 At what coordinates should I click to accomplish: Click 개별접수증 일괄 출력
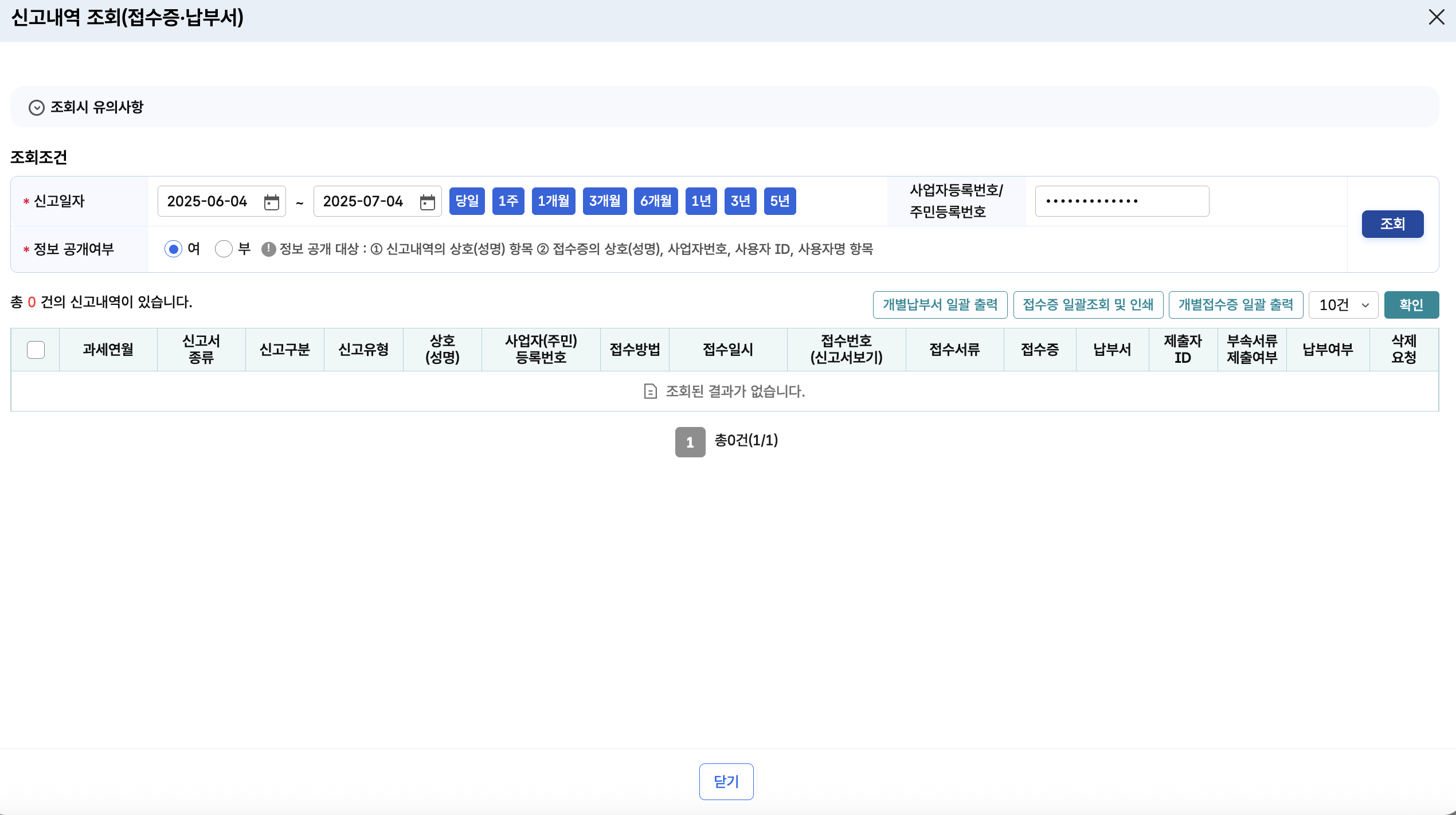1236,304
